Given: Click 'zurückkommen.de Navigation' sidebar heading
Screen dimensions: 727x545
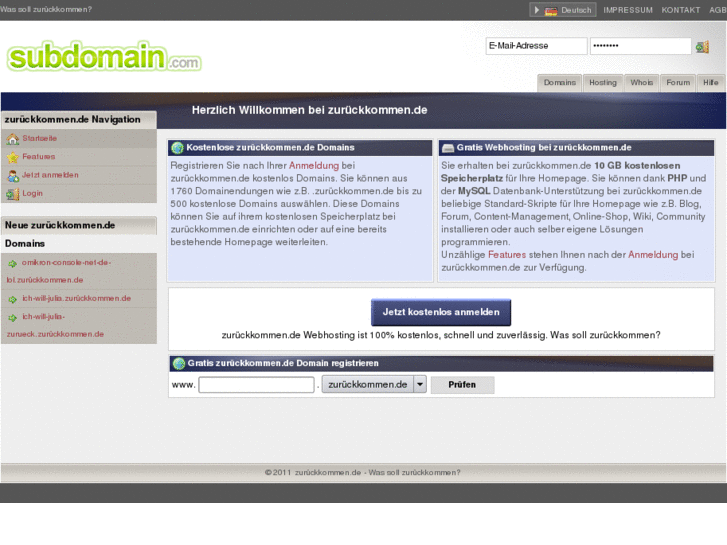Looking at the screenshot, I should pos(72,120).
